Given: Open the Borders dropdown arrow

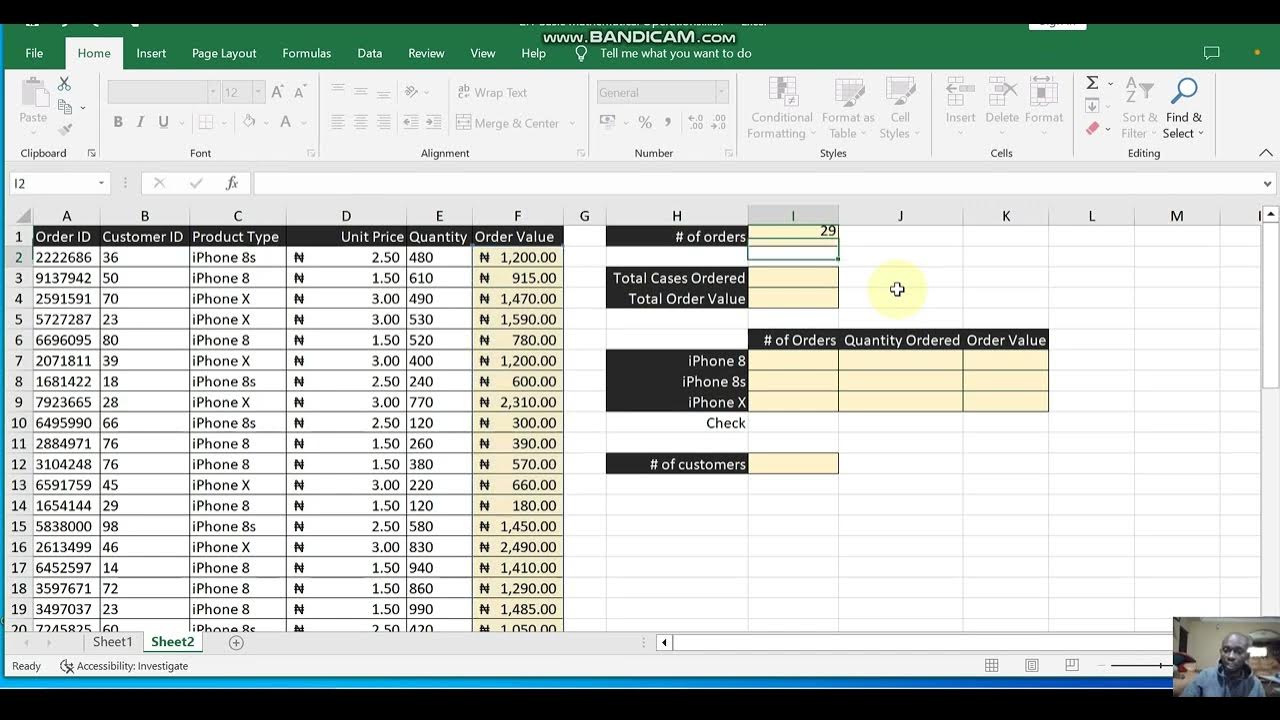Looking at the screenshot, I should tap(222, 122).
